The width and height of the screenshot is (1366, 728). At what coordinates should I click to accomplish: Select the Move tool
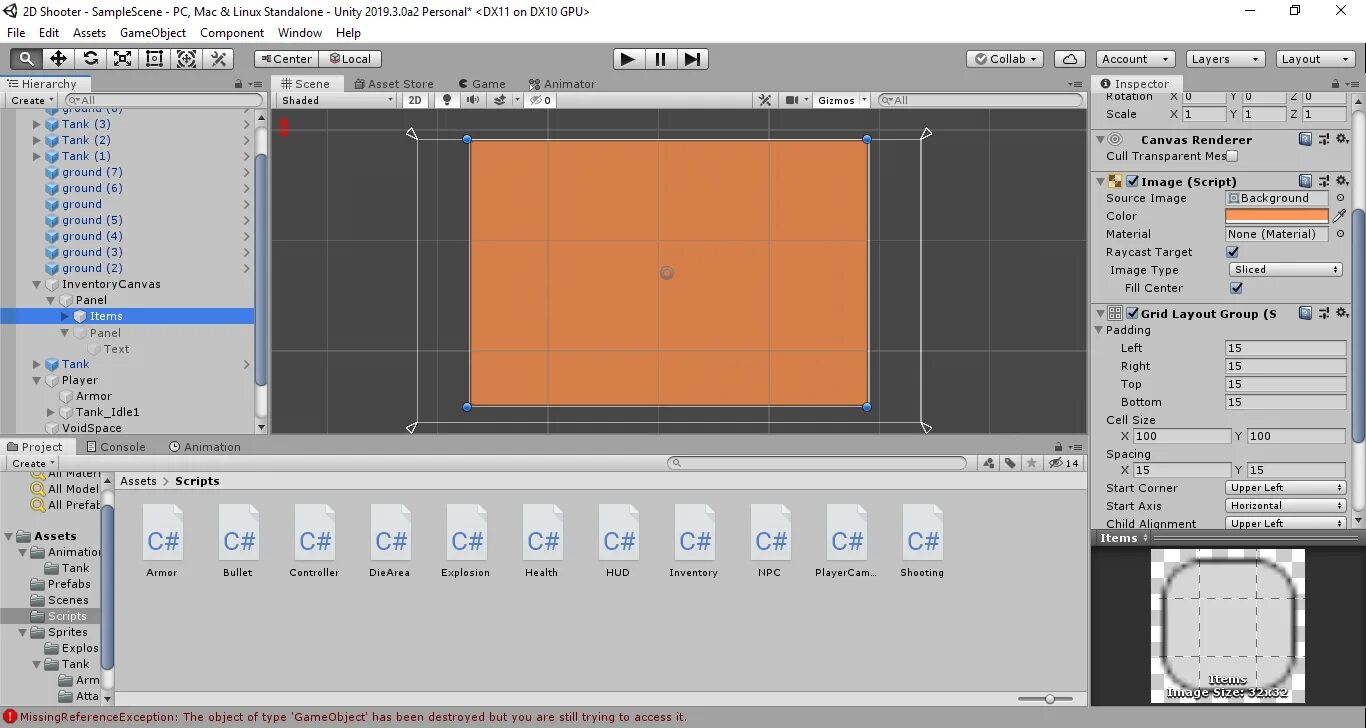pos(58,59)
